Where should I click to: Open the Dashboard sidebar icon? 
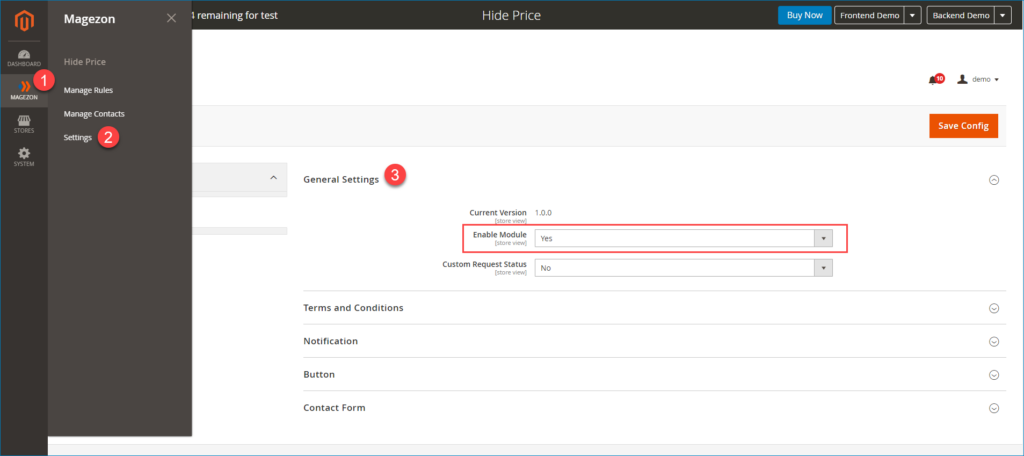pyautogui.click(x=24, y=57)
